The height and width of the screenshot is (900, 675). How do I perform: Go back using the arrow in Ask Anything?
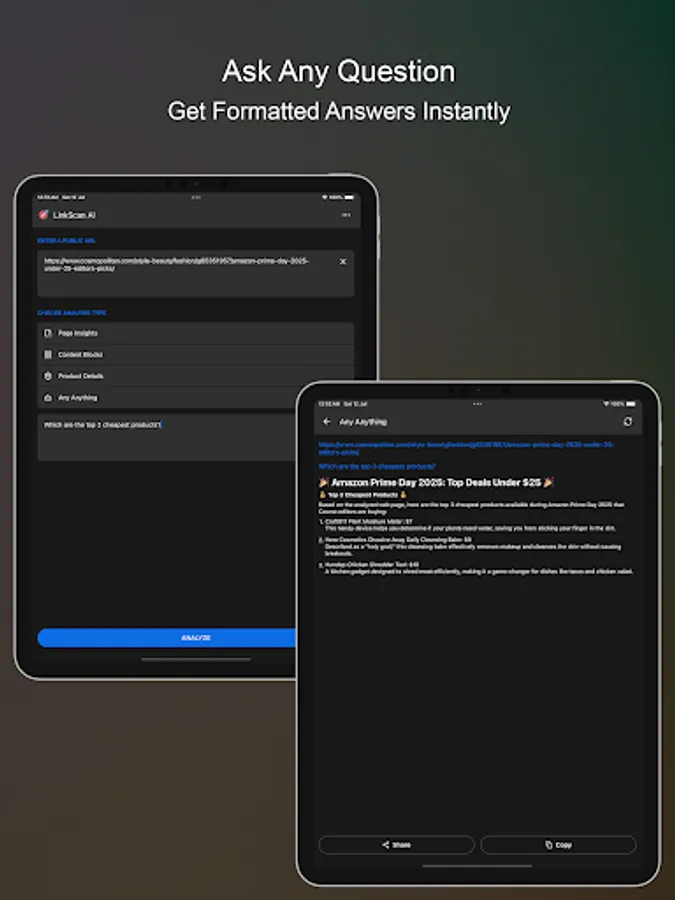coord(327,421)
